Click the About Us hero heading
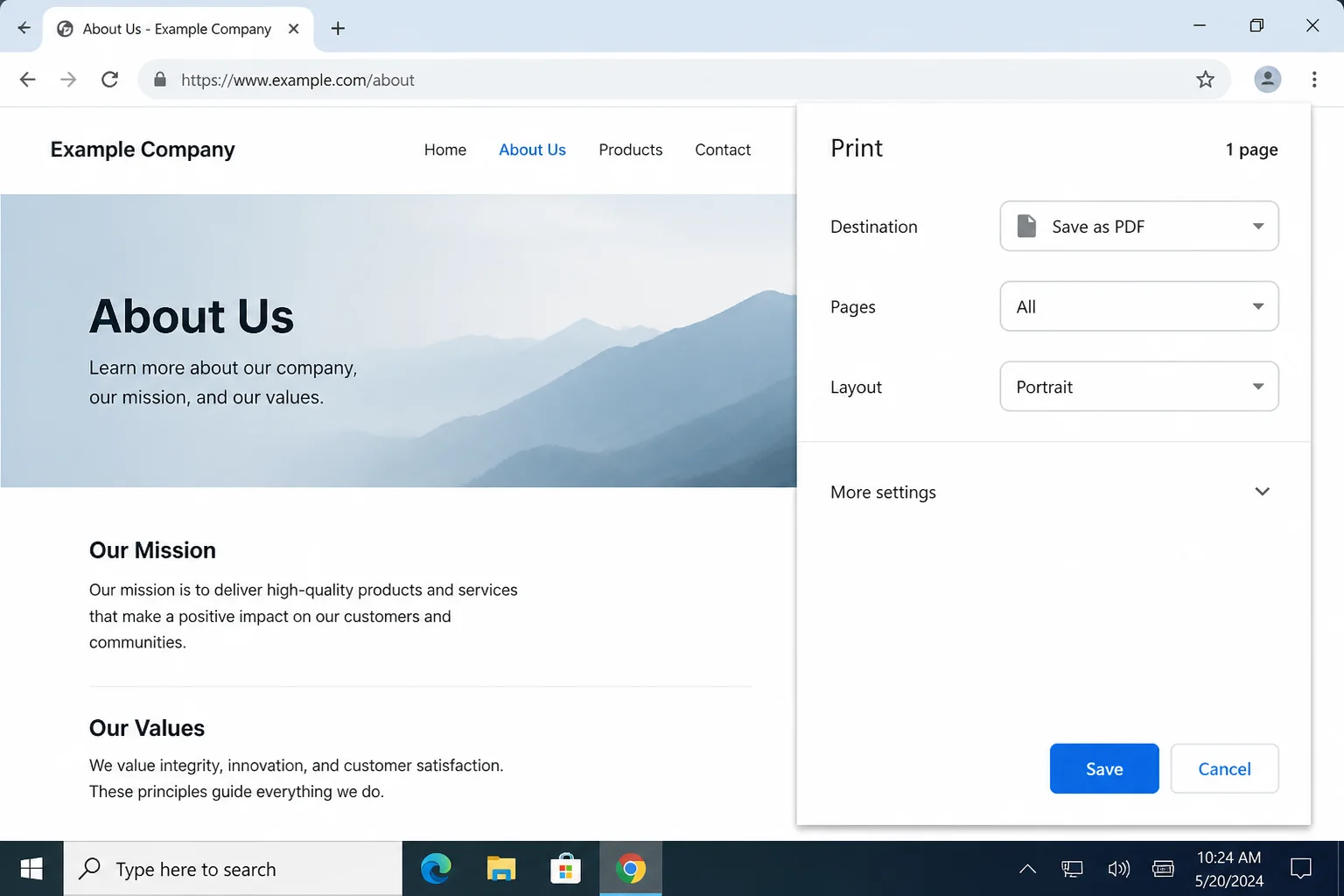The height and width of the screenshot is (896, 1344). click(192, 316)
